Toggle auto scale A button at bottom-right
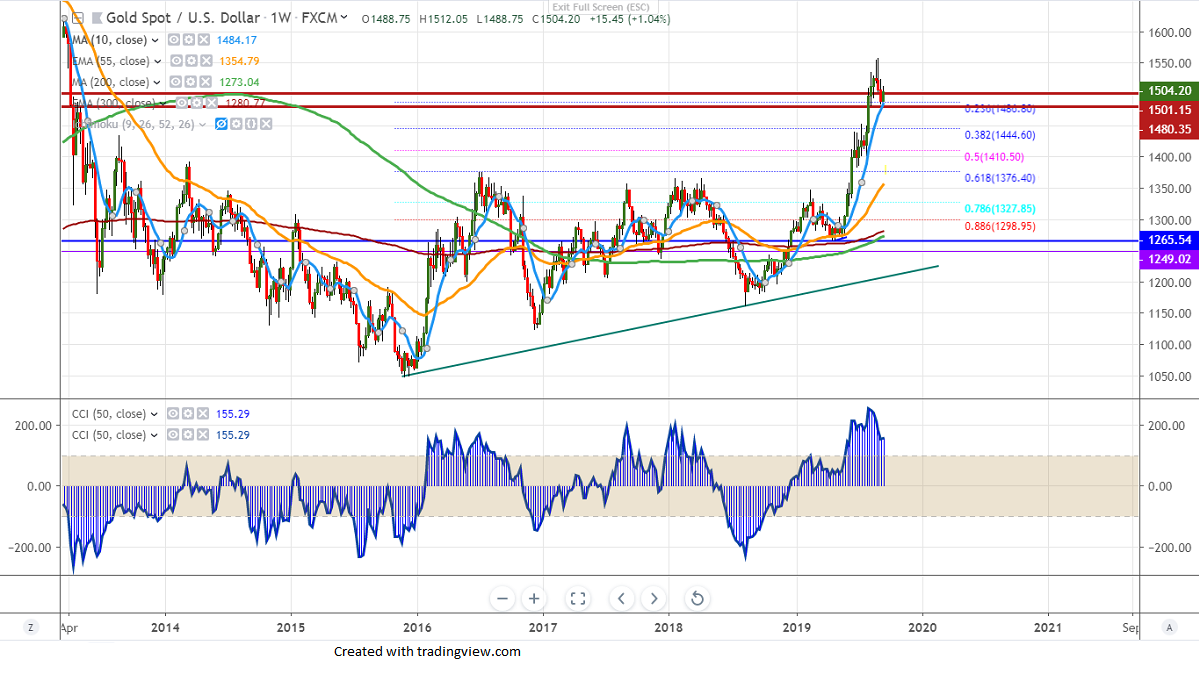This screenshot has height=675, width=1199. (1168, 627)
